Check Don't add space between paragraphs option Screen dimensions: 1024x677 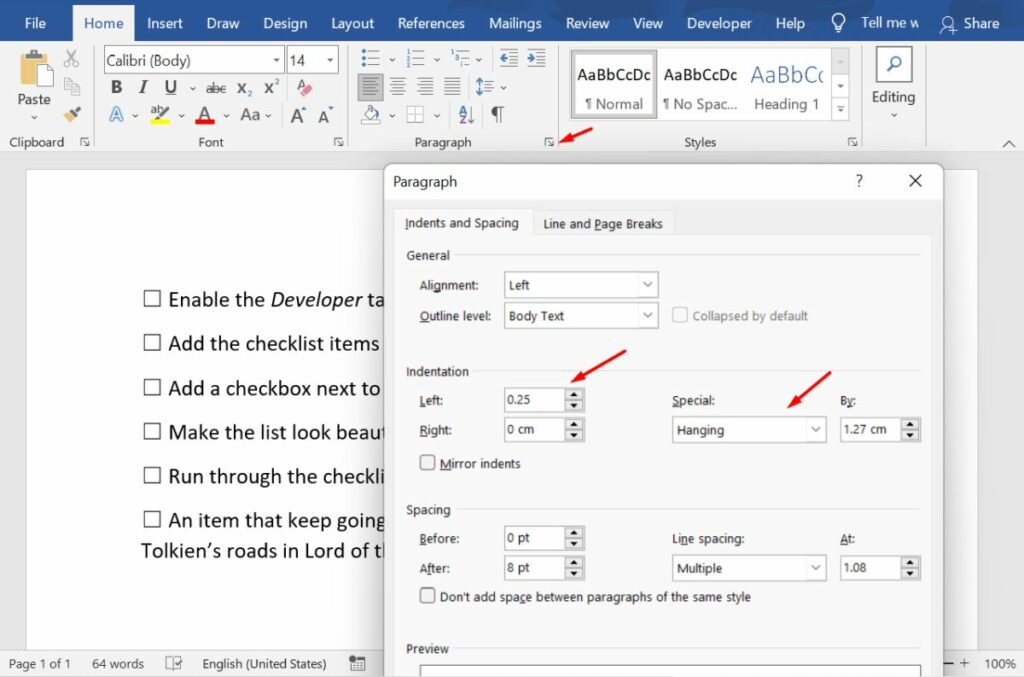coord(428,594)
